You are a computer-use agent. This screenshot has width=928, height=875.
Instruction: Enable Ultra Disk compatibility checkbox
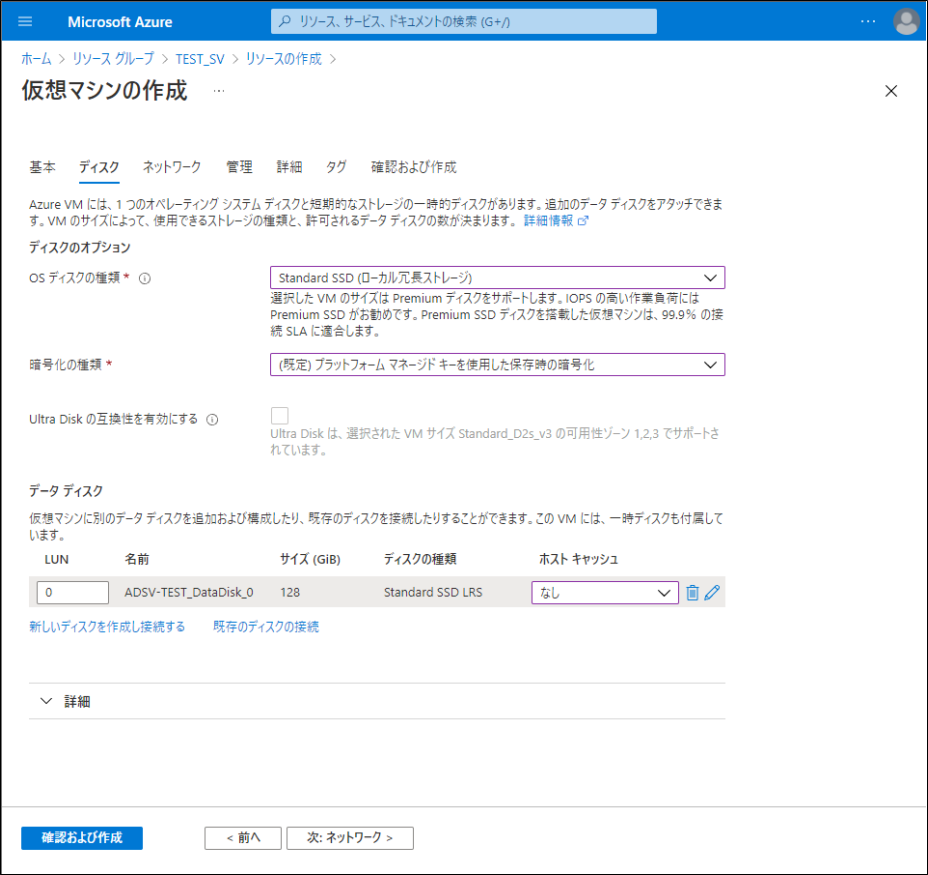pos(279,416)
